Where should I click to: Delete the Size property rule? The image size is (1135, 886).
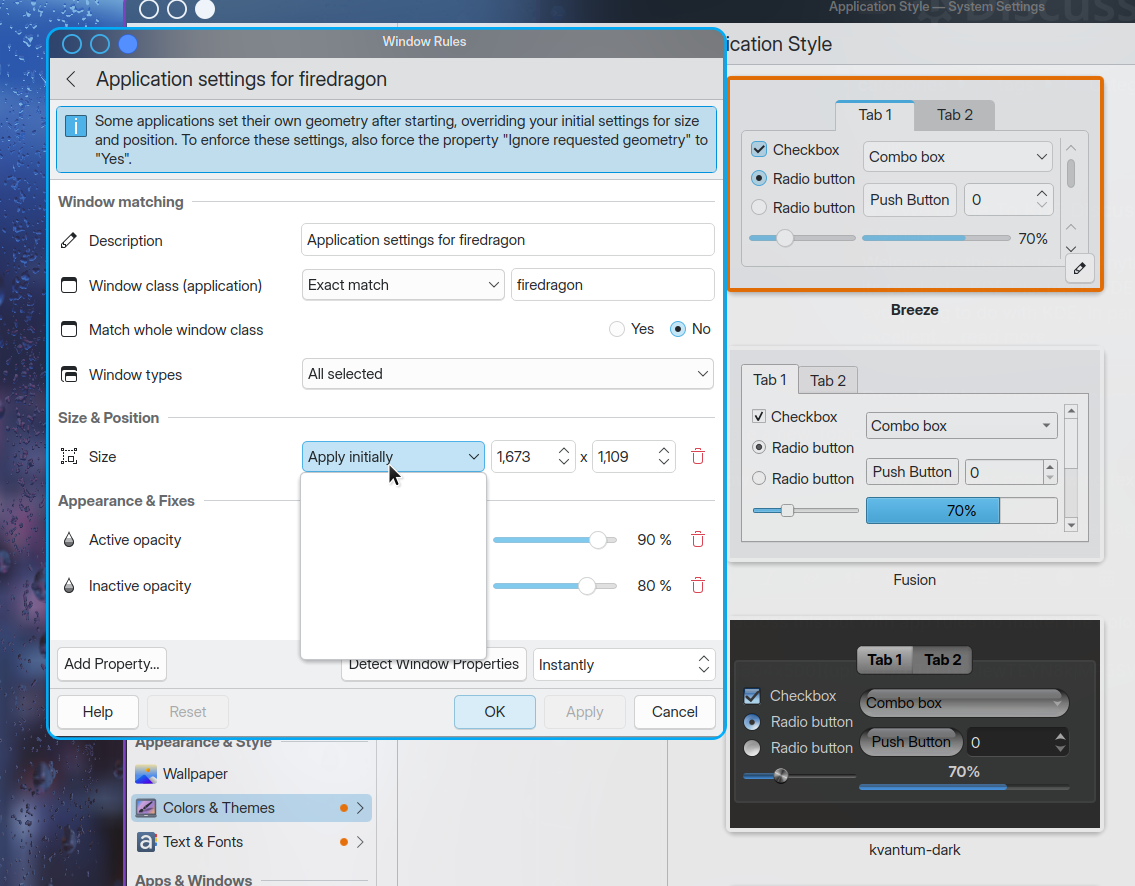click(698, 457)
